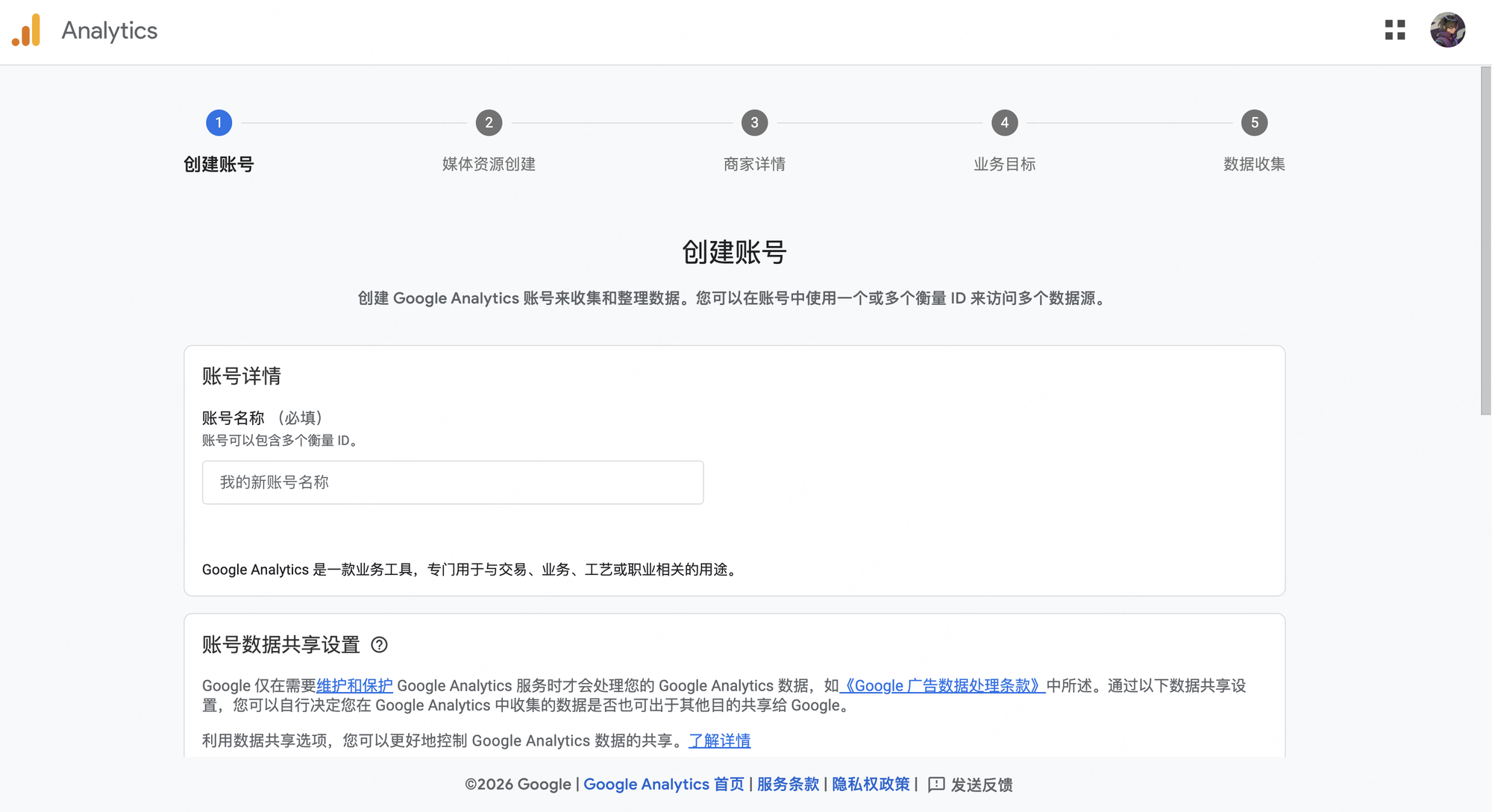Click the Google Analytics logo icon
The image size is (1492, 812).
click(x=26, y=31)
